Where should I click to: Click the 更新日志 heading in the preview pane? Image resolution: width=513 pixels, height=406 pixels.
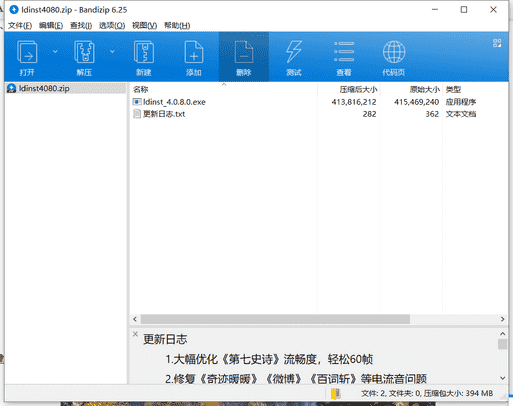coord(165,339)
